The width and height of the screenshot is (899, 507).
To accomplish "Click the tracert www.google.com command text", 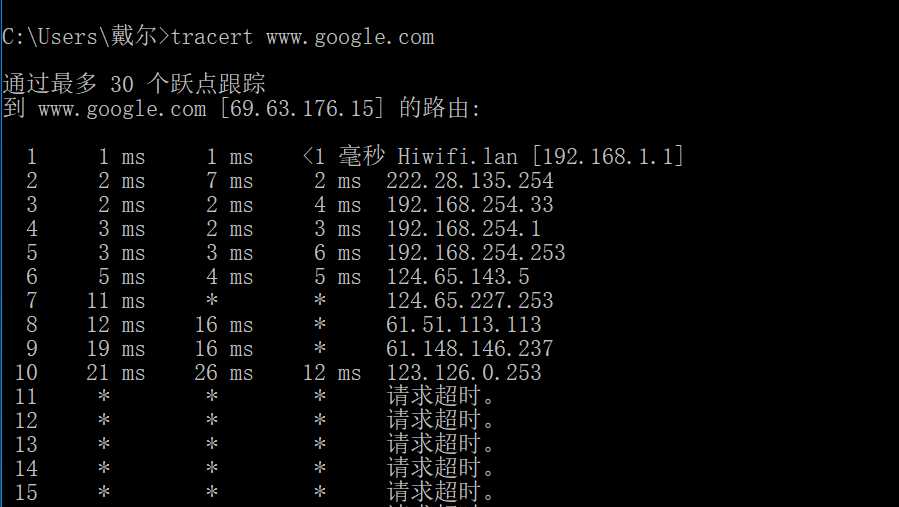I will coord(302,38).
